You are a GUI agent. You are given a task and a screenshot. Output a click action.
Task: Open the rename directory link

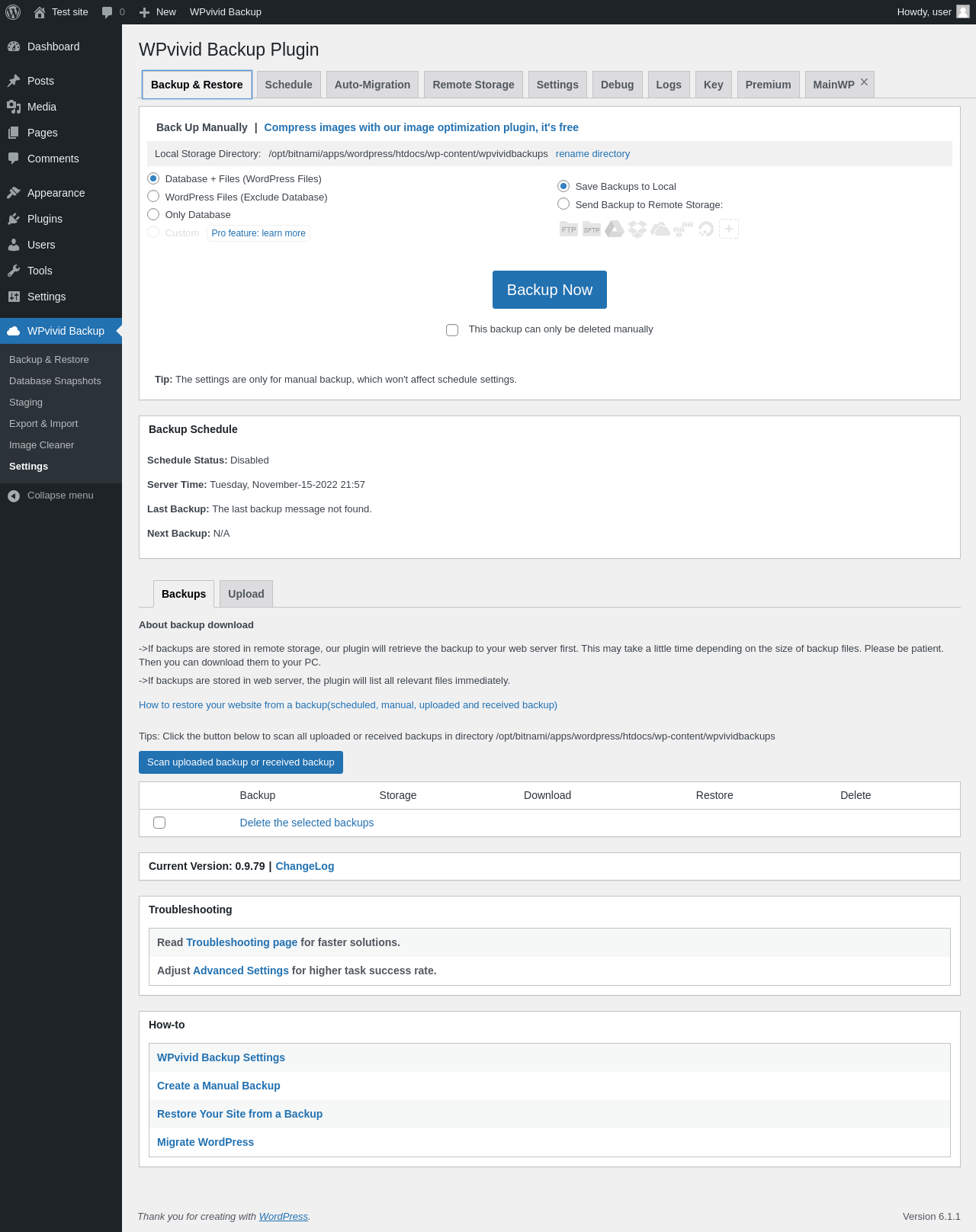[592, 154]
